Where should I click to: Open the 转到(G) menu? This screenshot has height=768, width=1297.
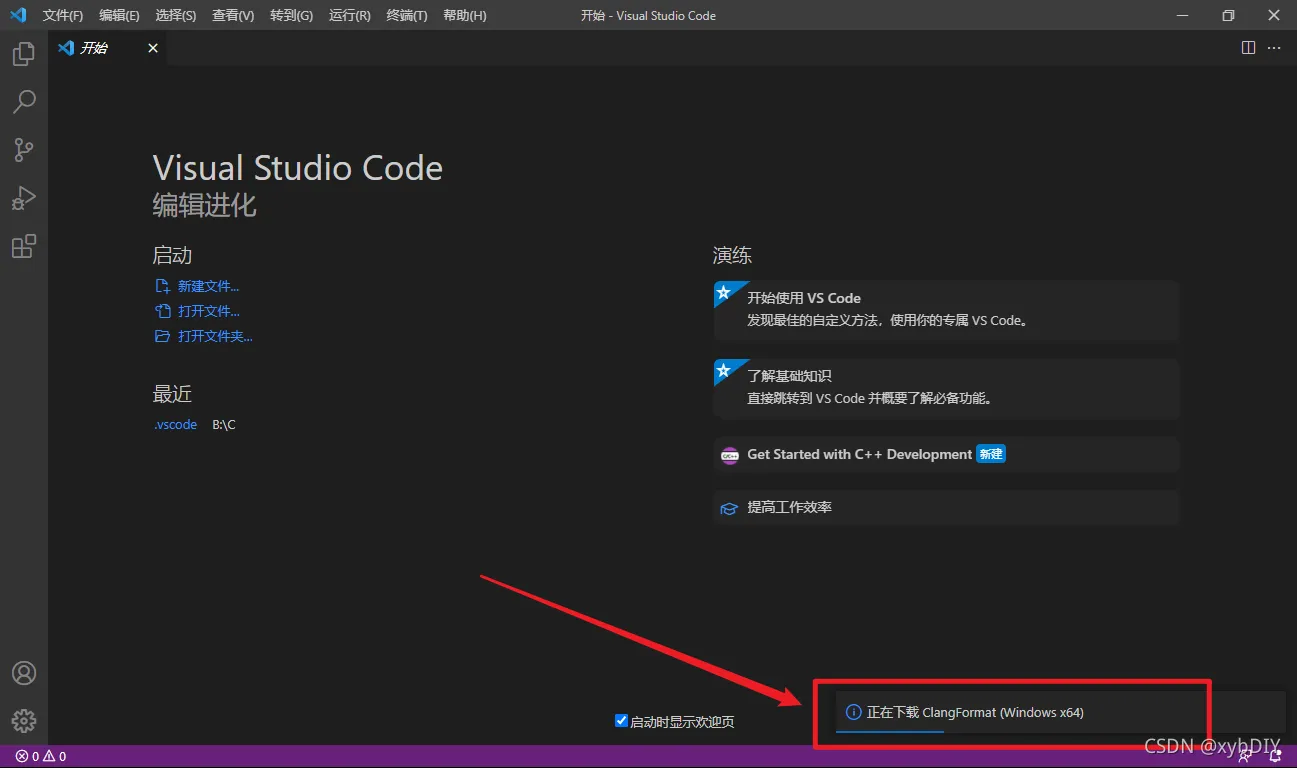click(x=291, y=16)
